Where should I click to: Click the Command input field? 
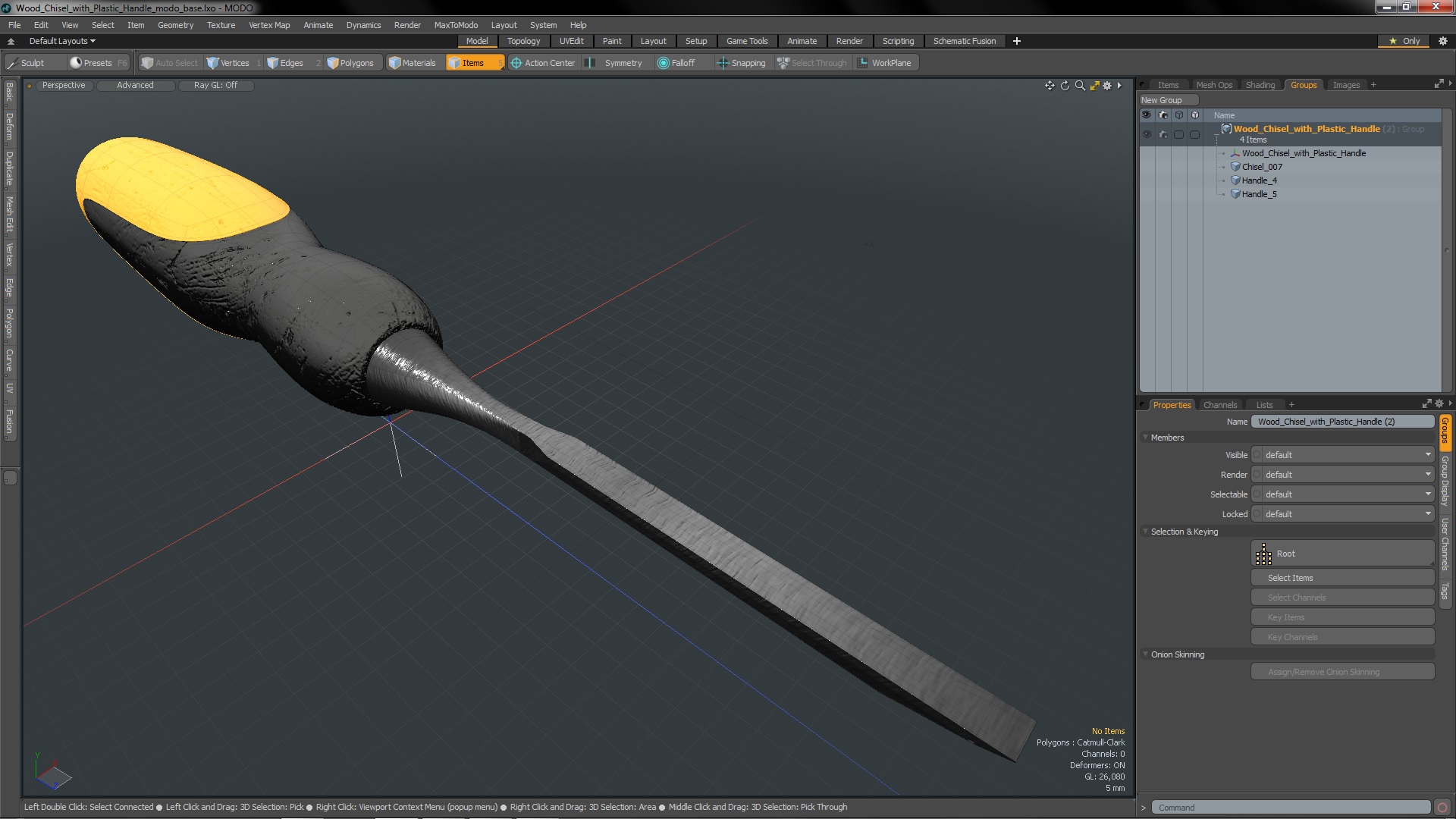point(1289,808)
